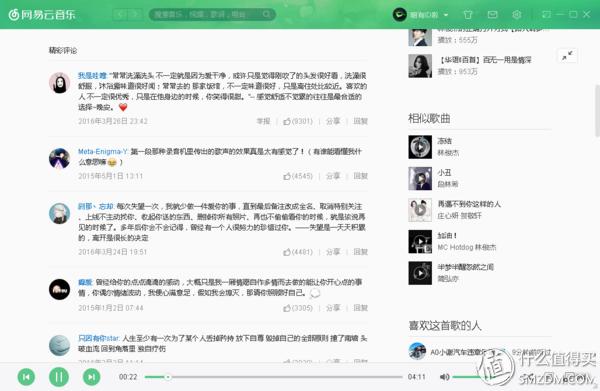Screen dimensions: 600x391
Task: Share the Meta-Enigma-Y comment
Action: [x=333, y=176]
